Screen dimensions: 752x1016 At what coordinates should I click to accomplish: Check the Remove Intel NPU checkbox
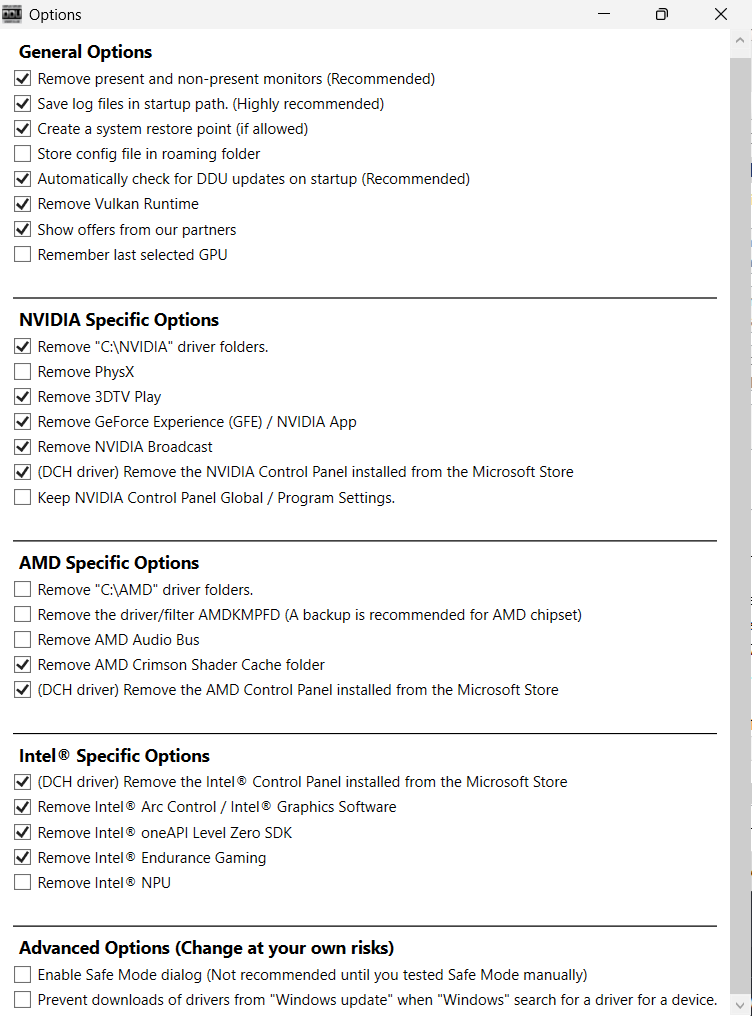point(23,883)
